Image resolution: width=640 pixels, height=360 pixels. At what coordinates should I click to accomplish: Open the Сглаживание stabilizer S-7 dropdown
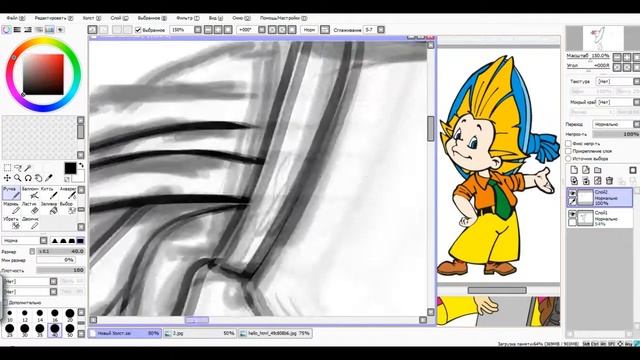click(x=381, y=30)
